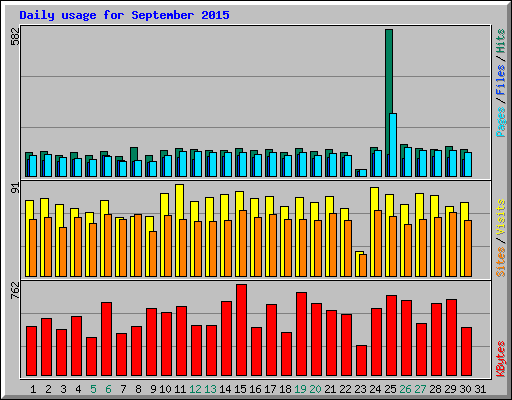Click the tallest red KBytes bar, day 15
This screenshot has width=512, height=400.
[241, 330]
